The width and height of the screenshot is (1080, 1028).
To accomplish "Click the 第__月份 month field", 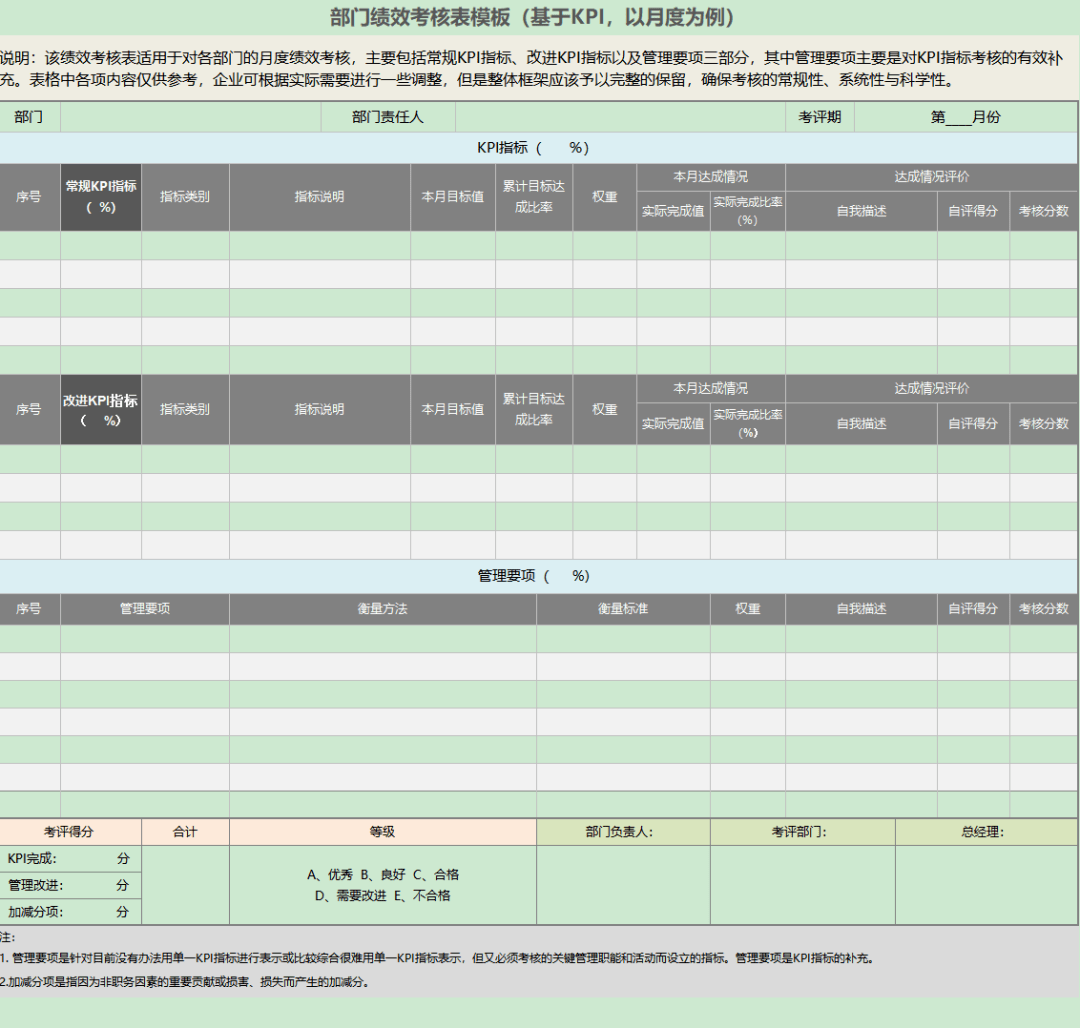I will pyautogui.click(x=965, y=117).
